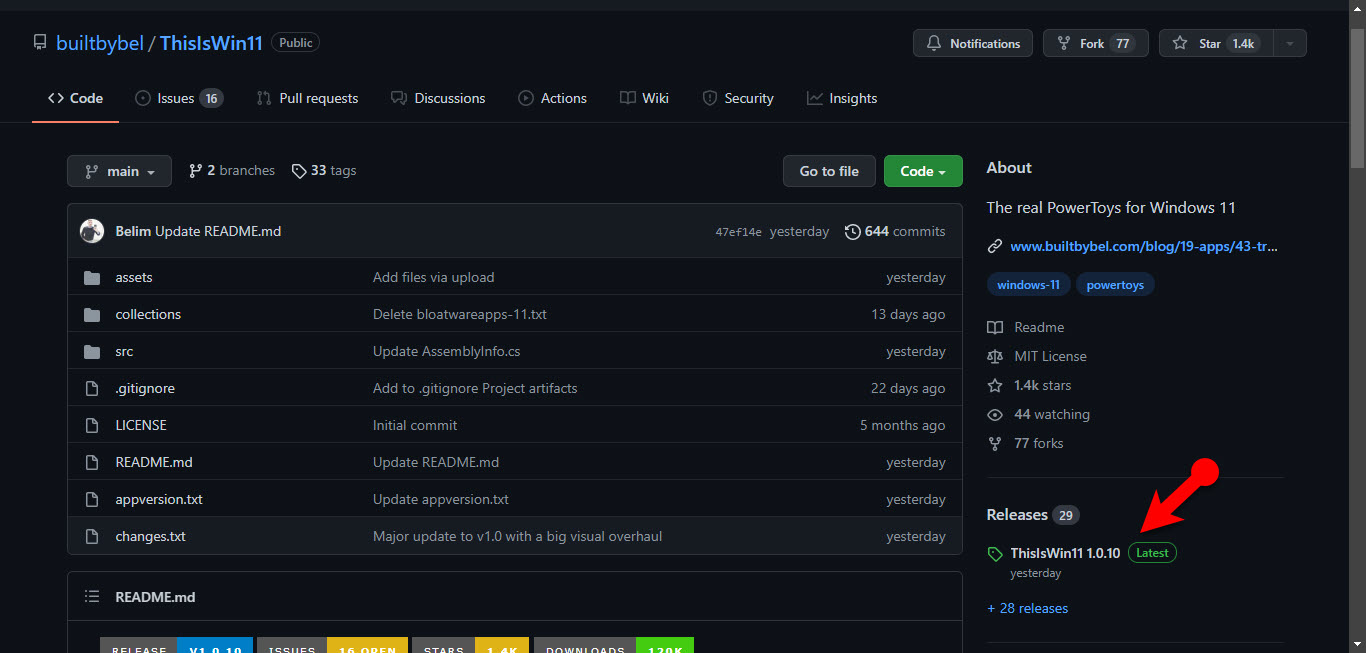Open the Notifications subscription button
The width and height of the screenshot is (1366, 653).
point(972,43)
